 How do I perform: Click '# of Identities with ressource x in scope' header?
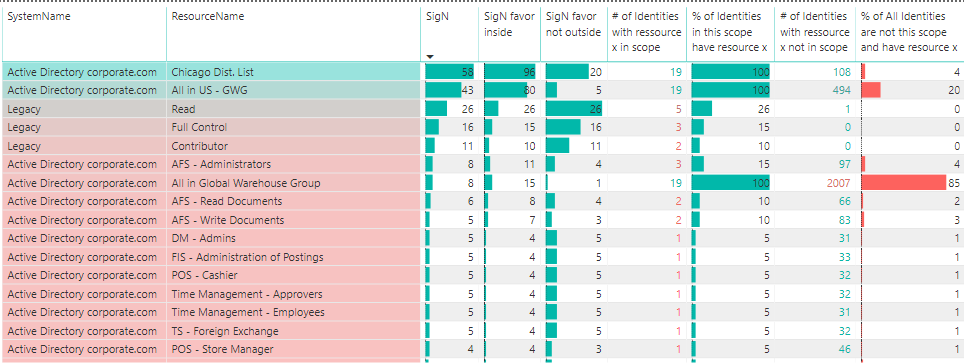coord(646,32)
